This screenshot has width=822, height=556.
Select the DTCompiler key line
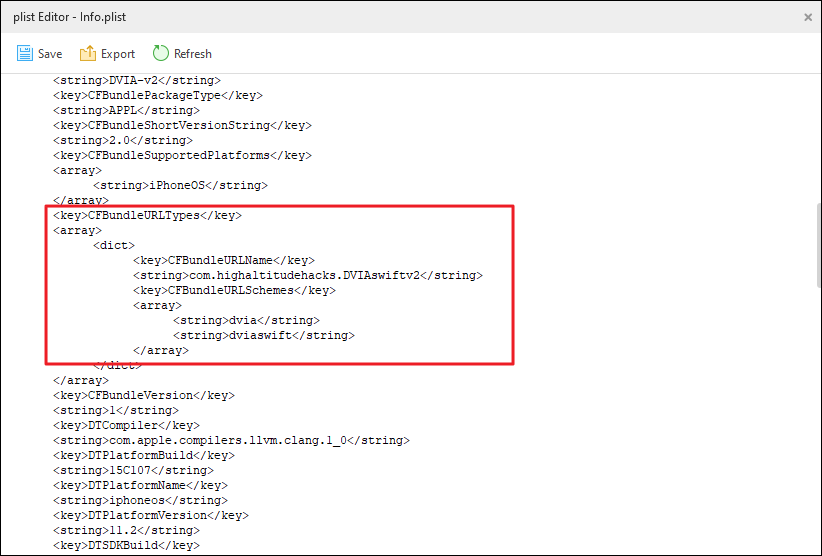[x=126, y=426]
